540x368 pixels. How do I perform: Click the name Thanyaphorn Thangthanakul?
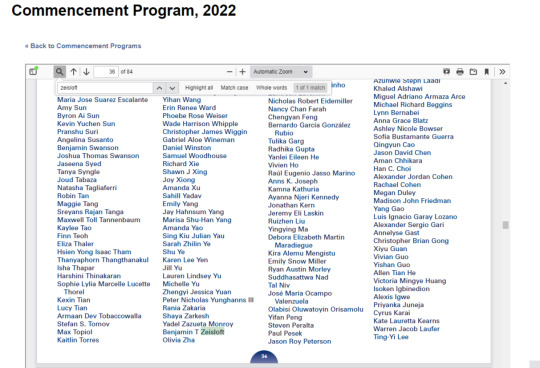[x=103, y=260]
